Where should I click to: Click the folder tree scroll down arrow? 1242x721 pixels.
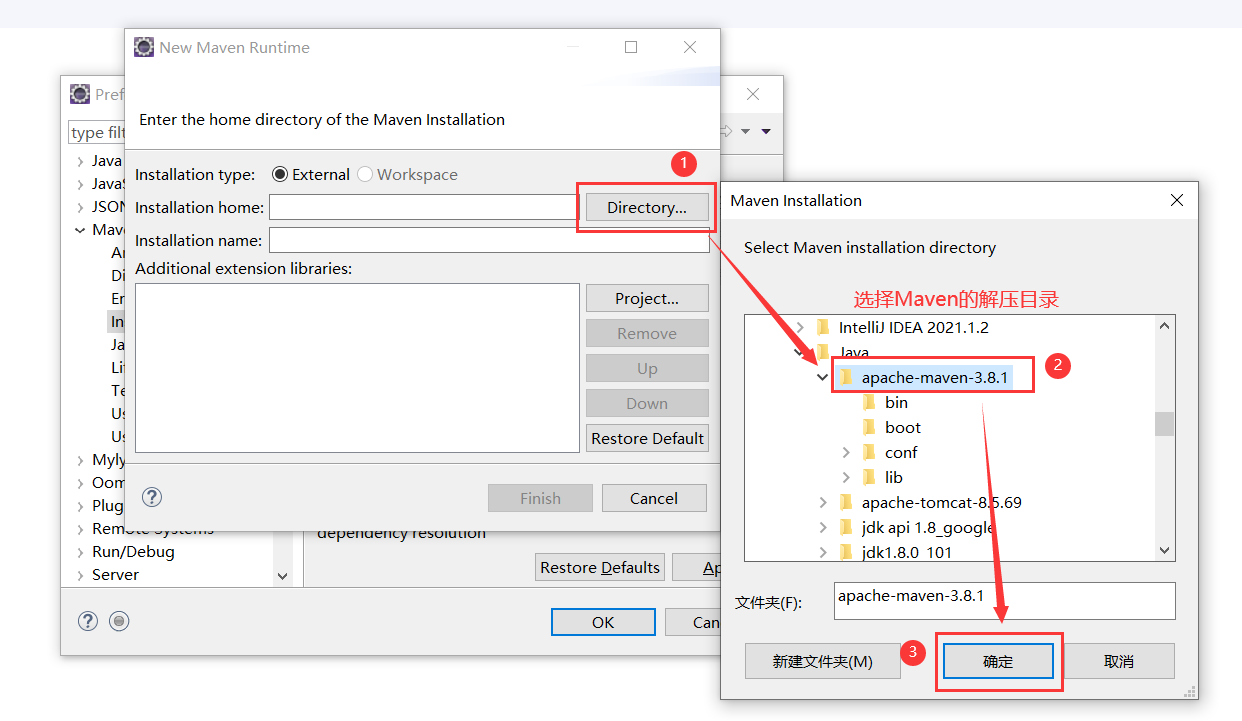point(1164,550)
